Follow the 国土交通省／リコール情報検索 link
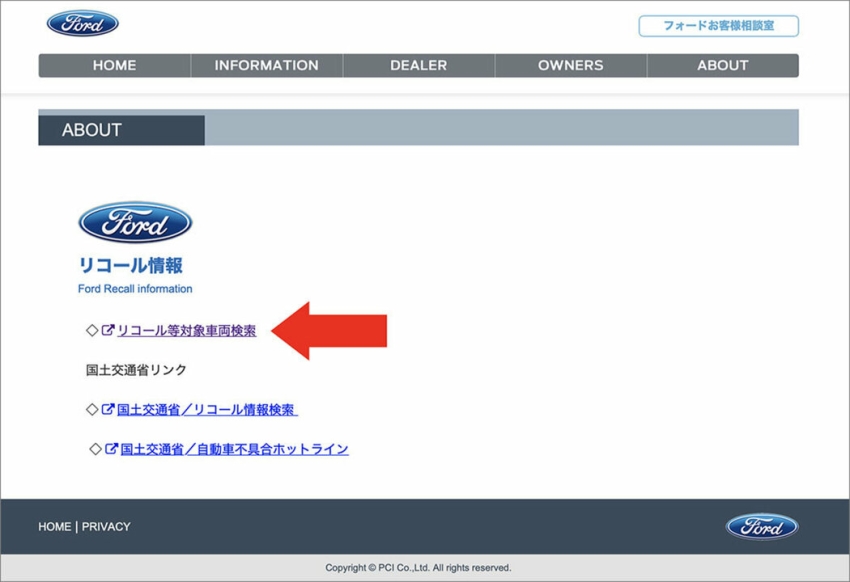The height and width of the screenshot is (582, 850). coord(206,410)
